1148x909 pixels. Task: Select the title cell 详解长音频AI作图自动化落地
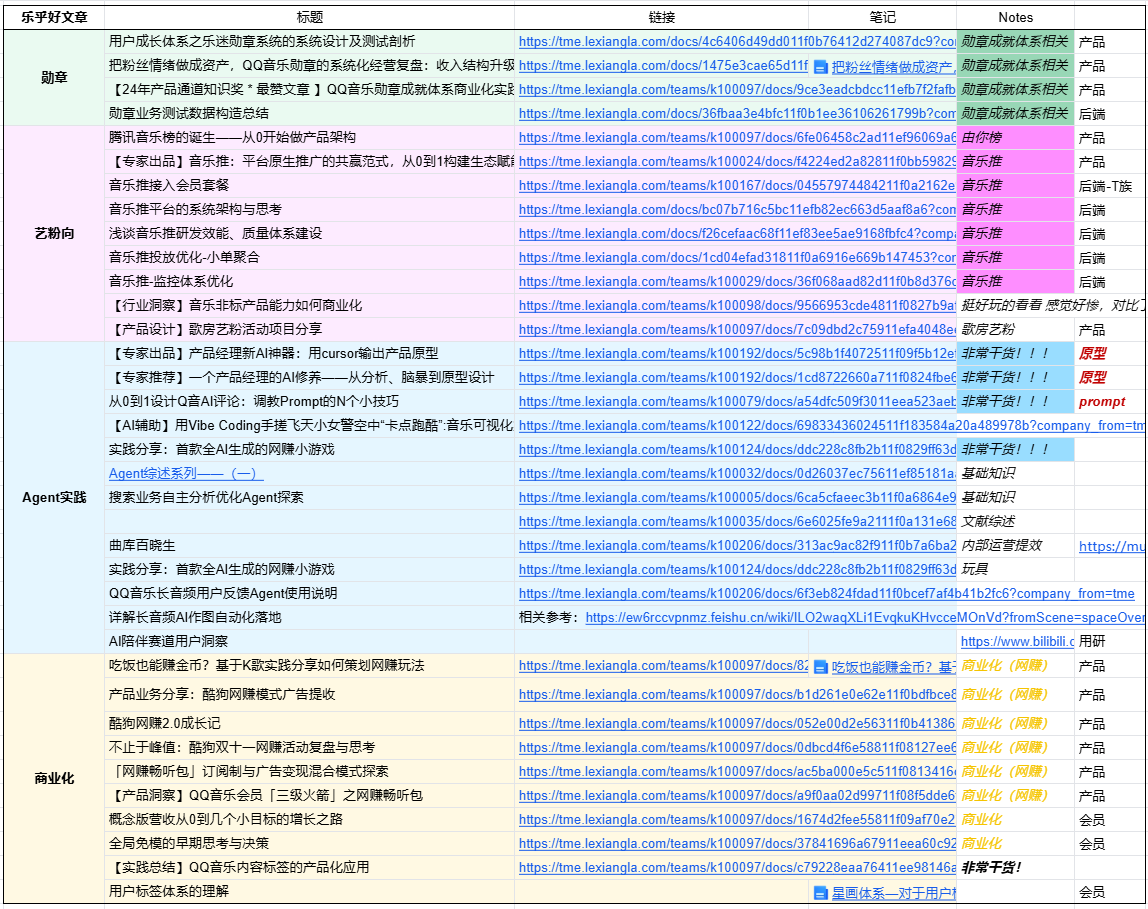click(310, 618)
